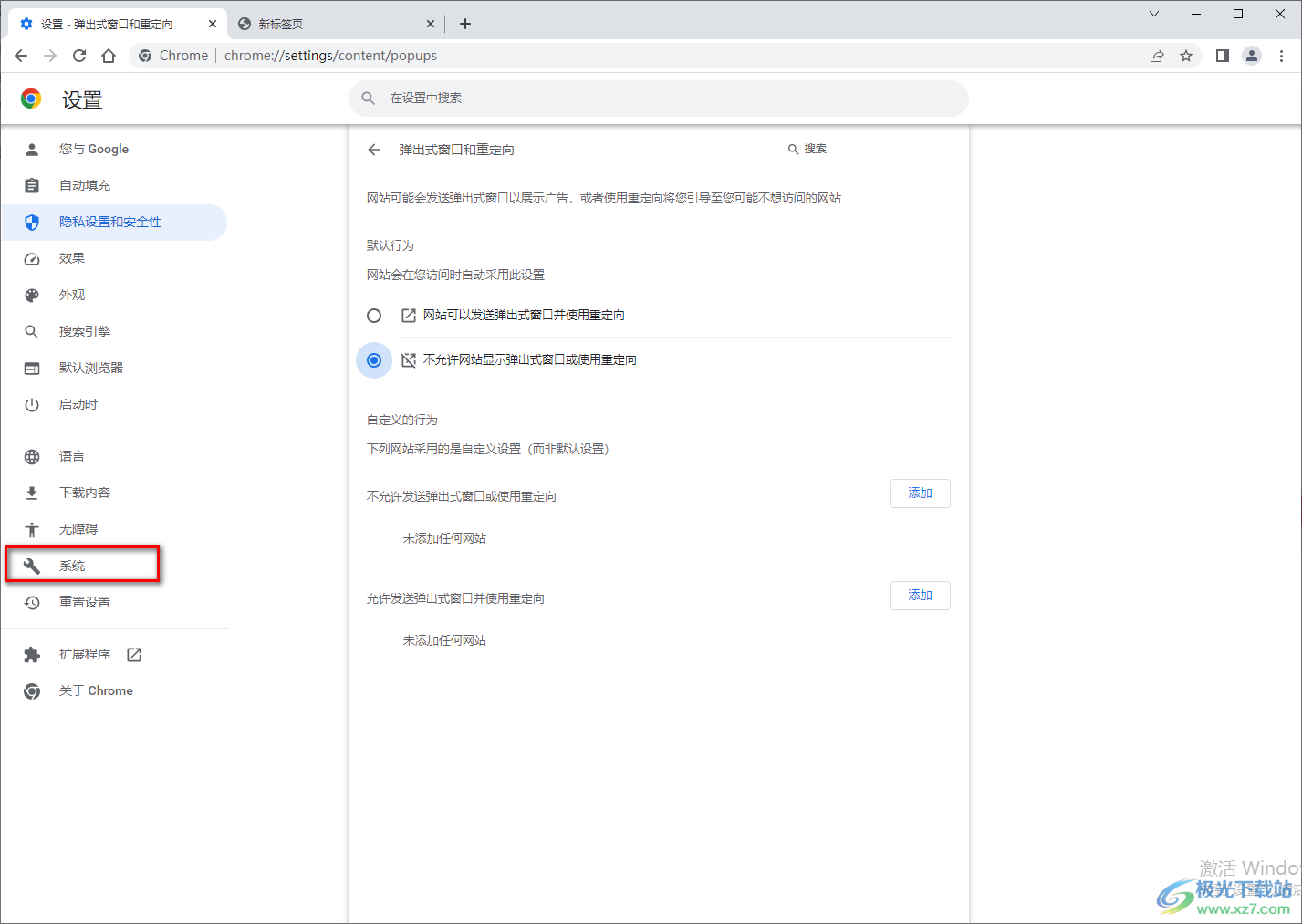Click the 默认行为 heading text

(391, 245)
